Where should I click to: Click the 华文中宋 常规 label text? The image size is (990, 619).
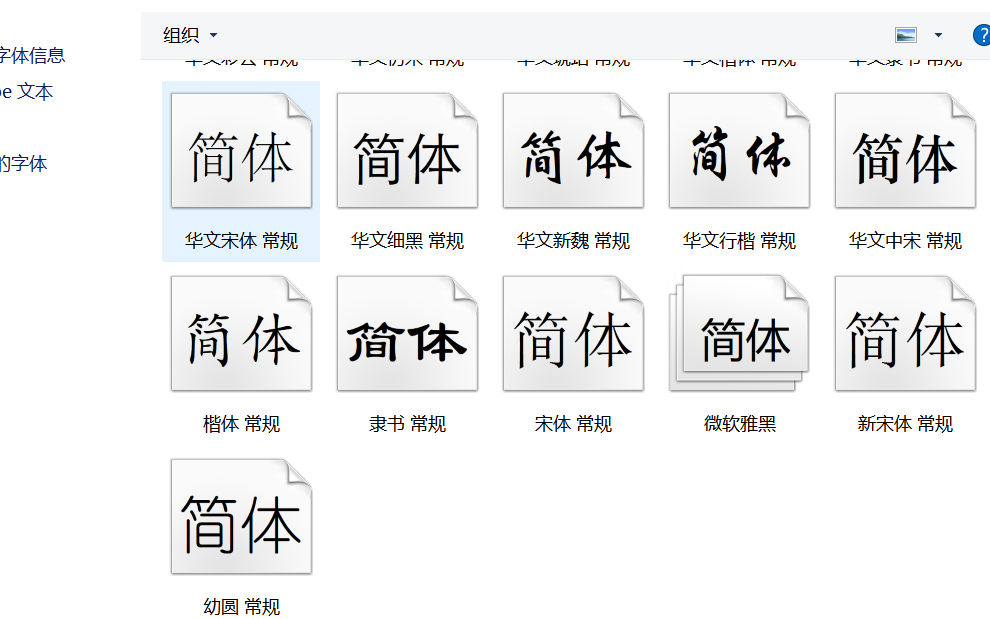(x=905, y=241)
